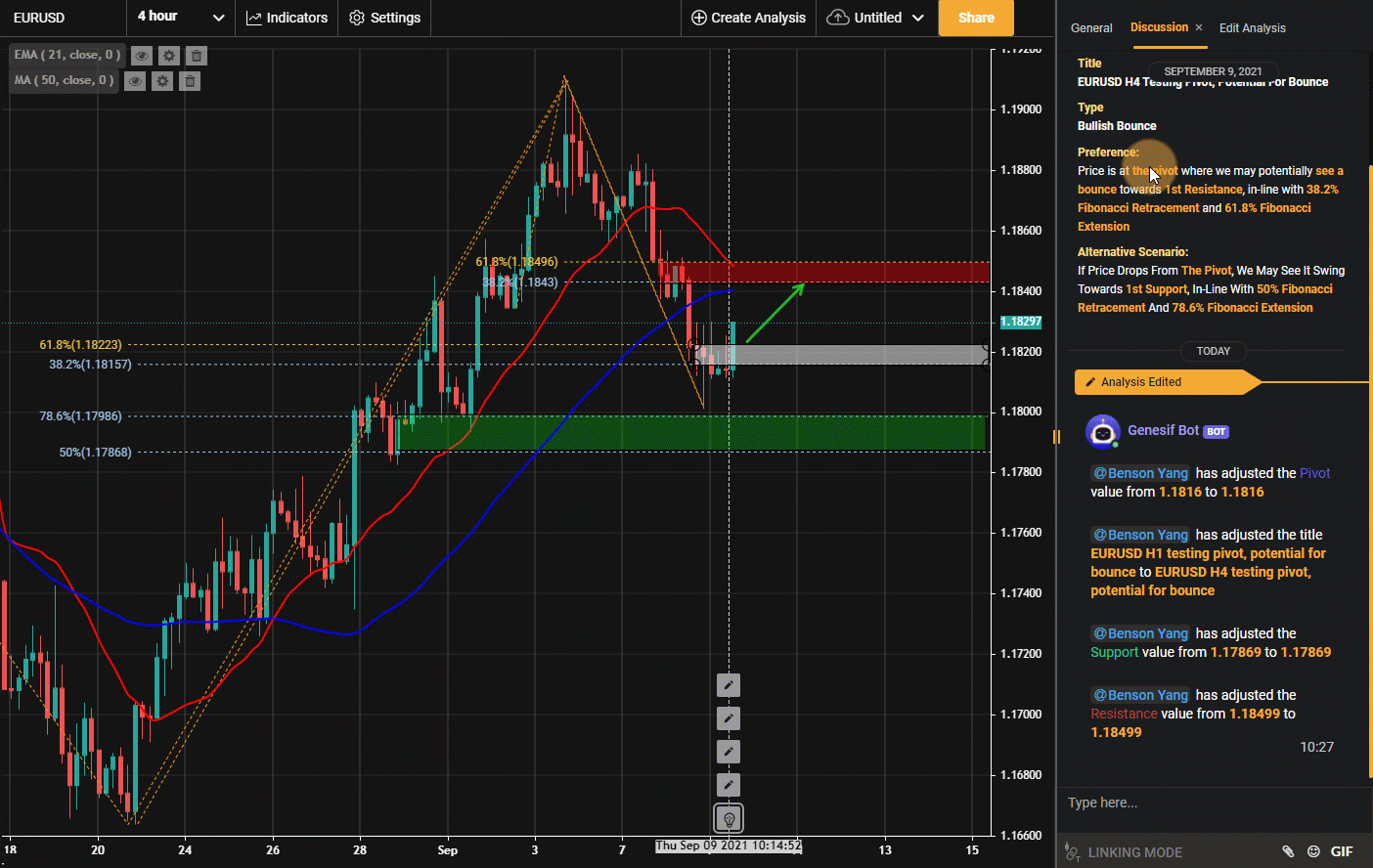Click The Pivot link in Alternative Scenario

[1207, 271]
